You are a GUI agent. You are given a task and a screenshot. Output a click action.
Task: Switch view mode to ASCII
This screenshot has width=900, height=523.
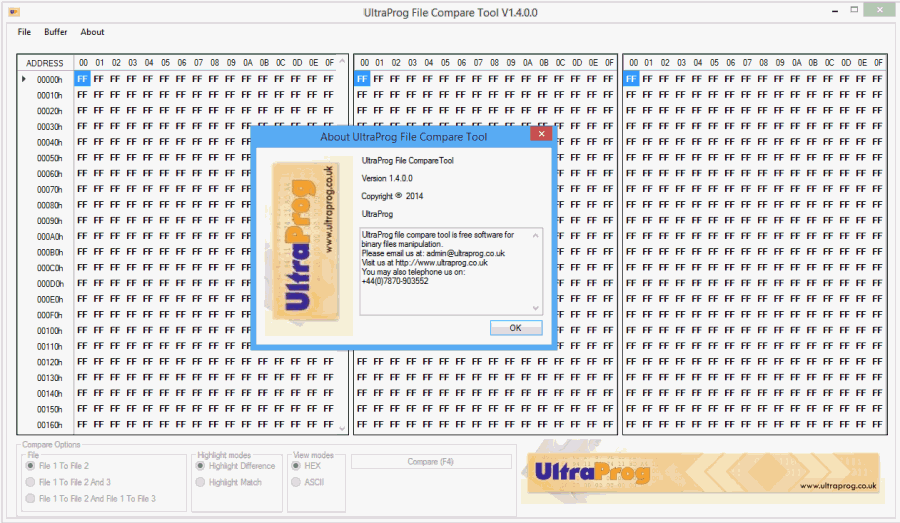click(x=297, y=482)
